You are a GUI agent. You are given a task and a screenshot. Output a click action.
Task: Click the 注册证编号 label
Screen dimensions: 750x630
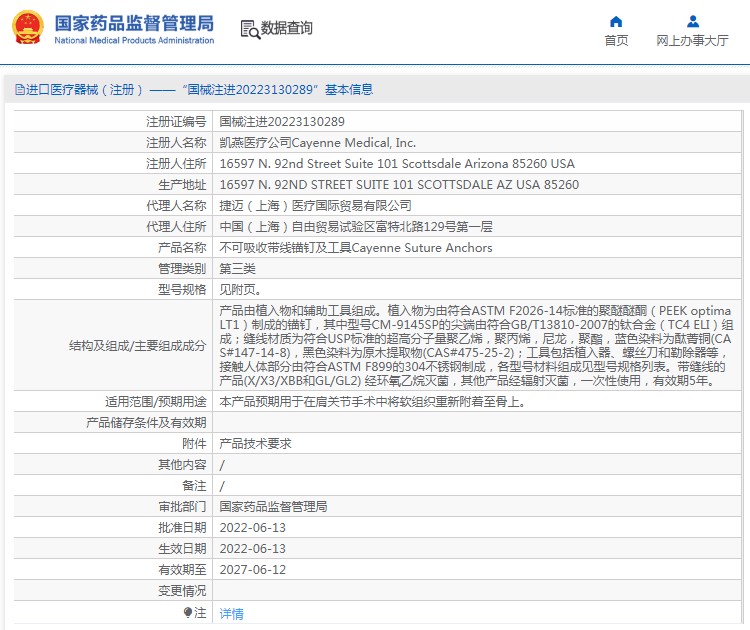tap(176, 122)
